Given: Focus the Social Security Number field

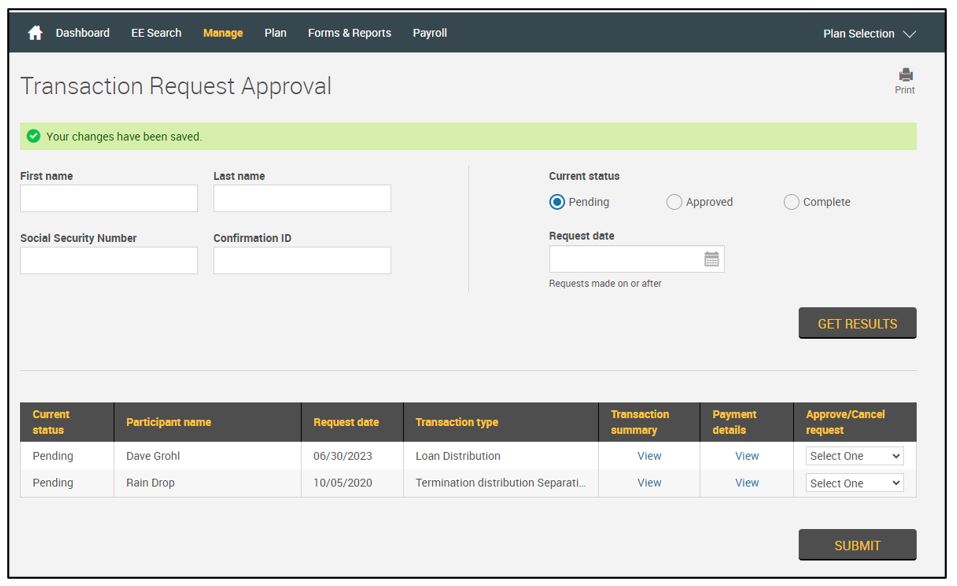Looking at the screenshot, I should (x=109, y=261).
